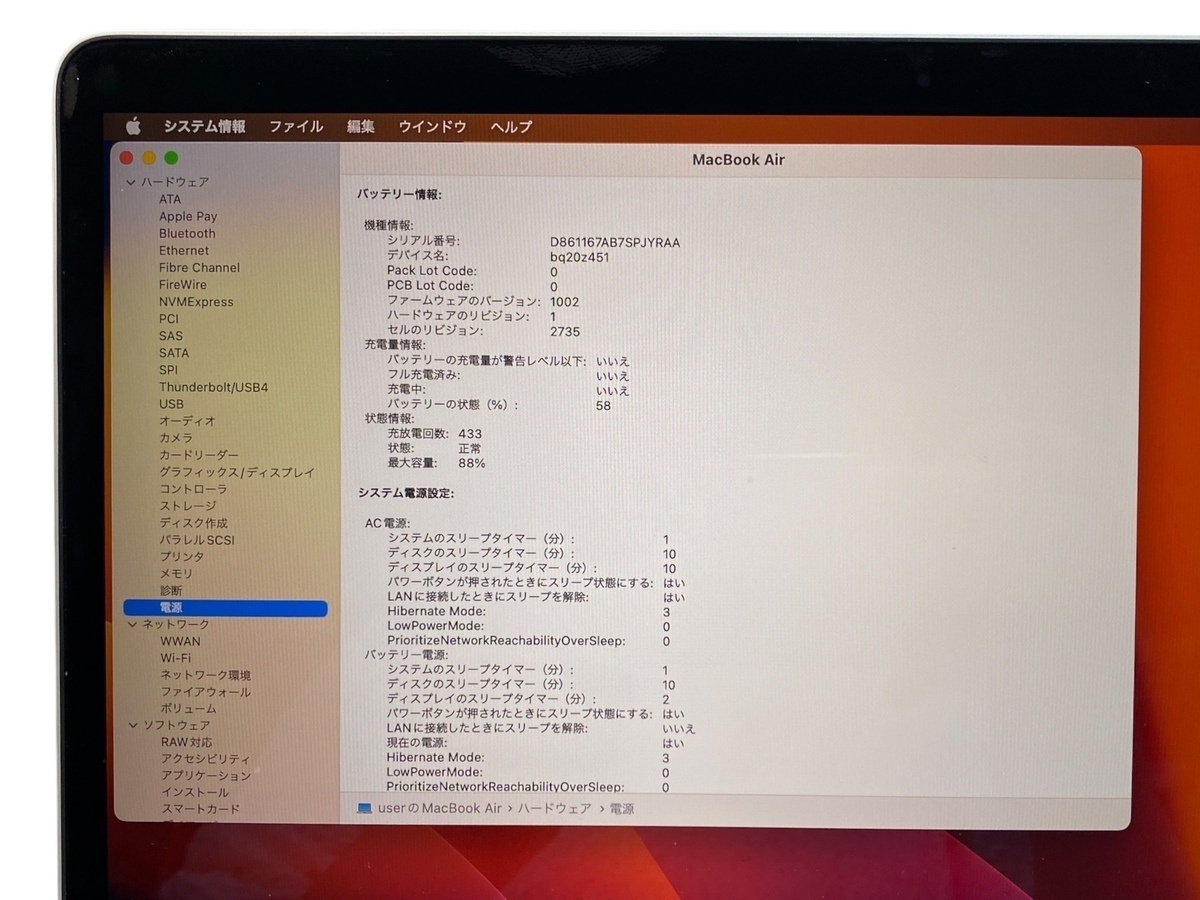Image resolution: width=1200 pixels, height=900 pixels.
Task: Select SATA in the sidebar
Action: click(x=174, y=352)
